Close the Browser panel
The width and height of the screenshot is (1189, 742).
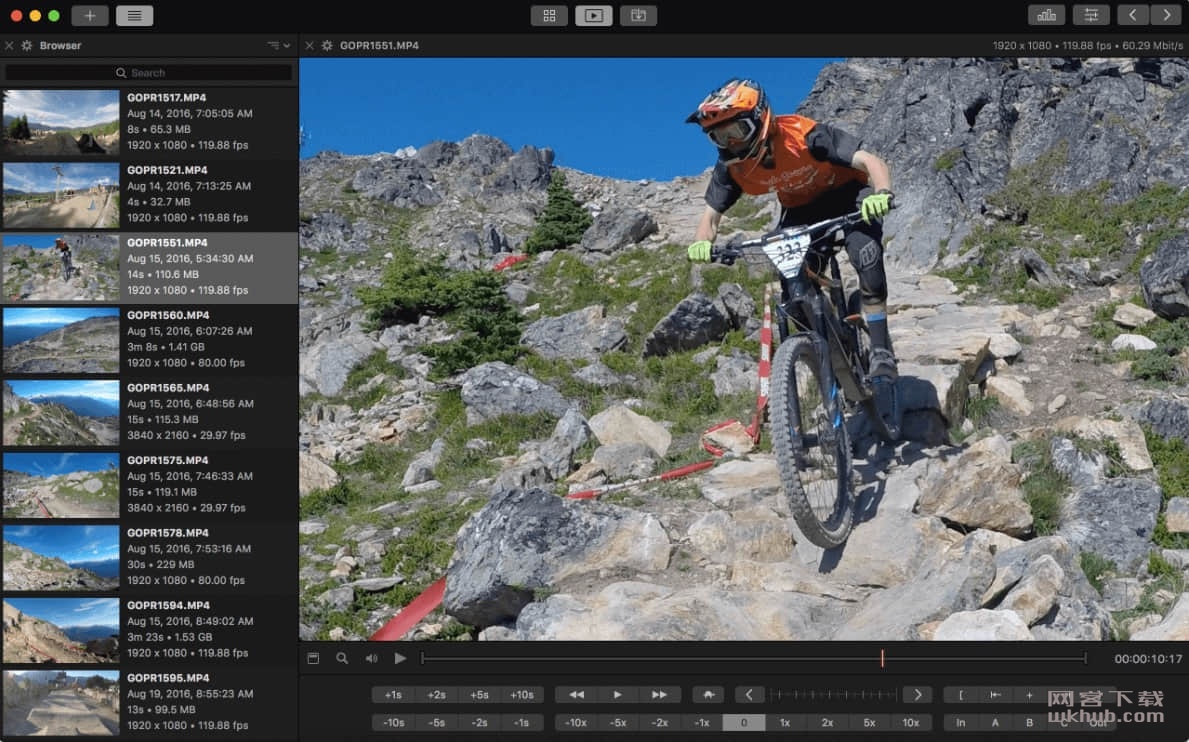pyautogui.click(x=9, y=45)
